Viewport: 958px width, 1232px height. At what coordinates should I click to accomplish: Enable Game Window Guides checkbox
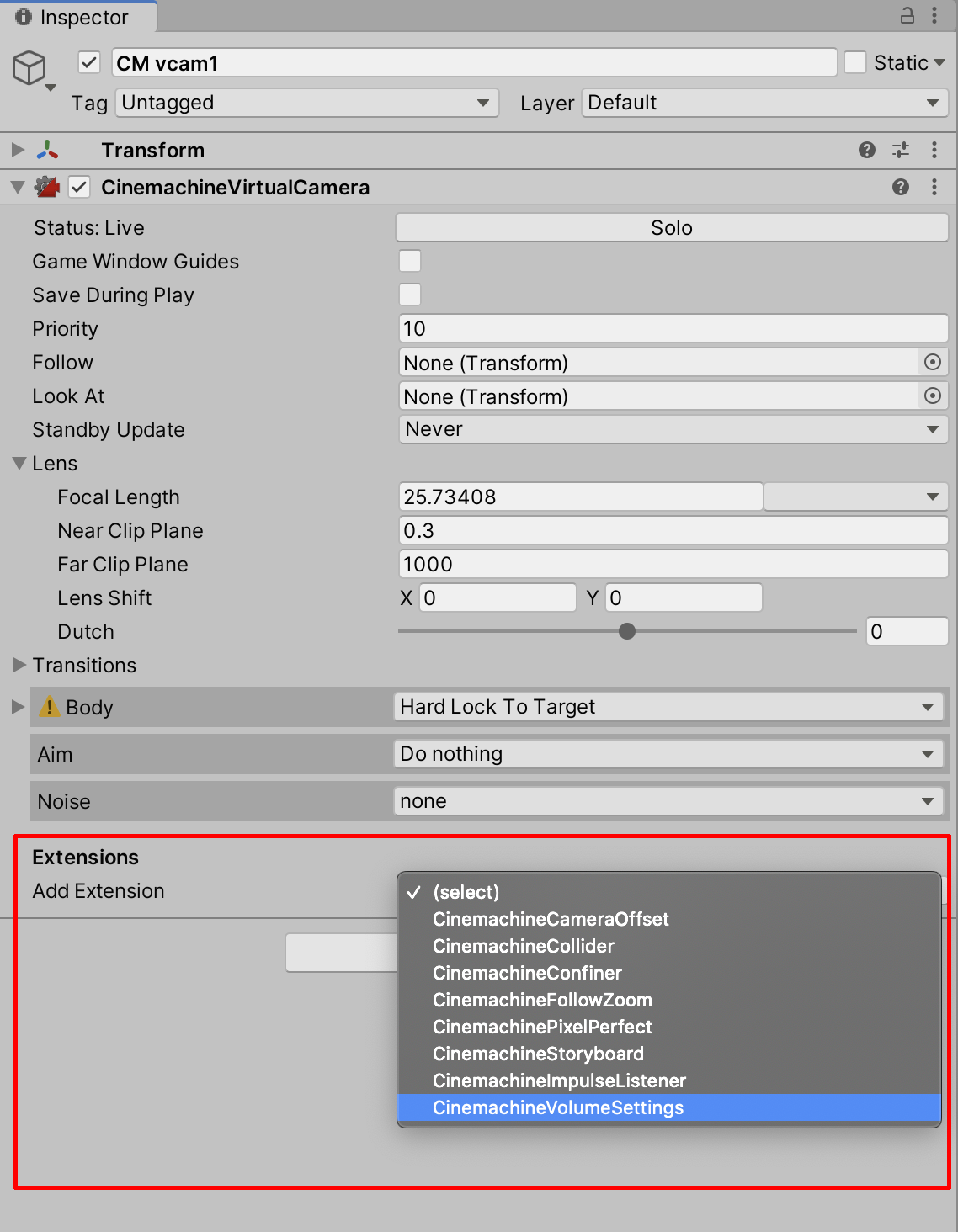(x=410, y=261)
